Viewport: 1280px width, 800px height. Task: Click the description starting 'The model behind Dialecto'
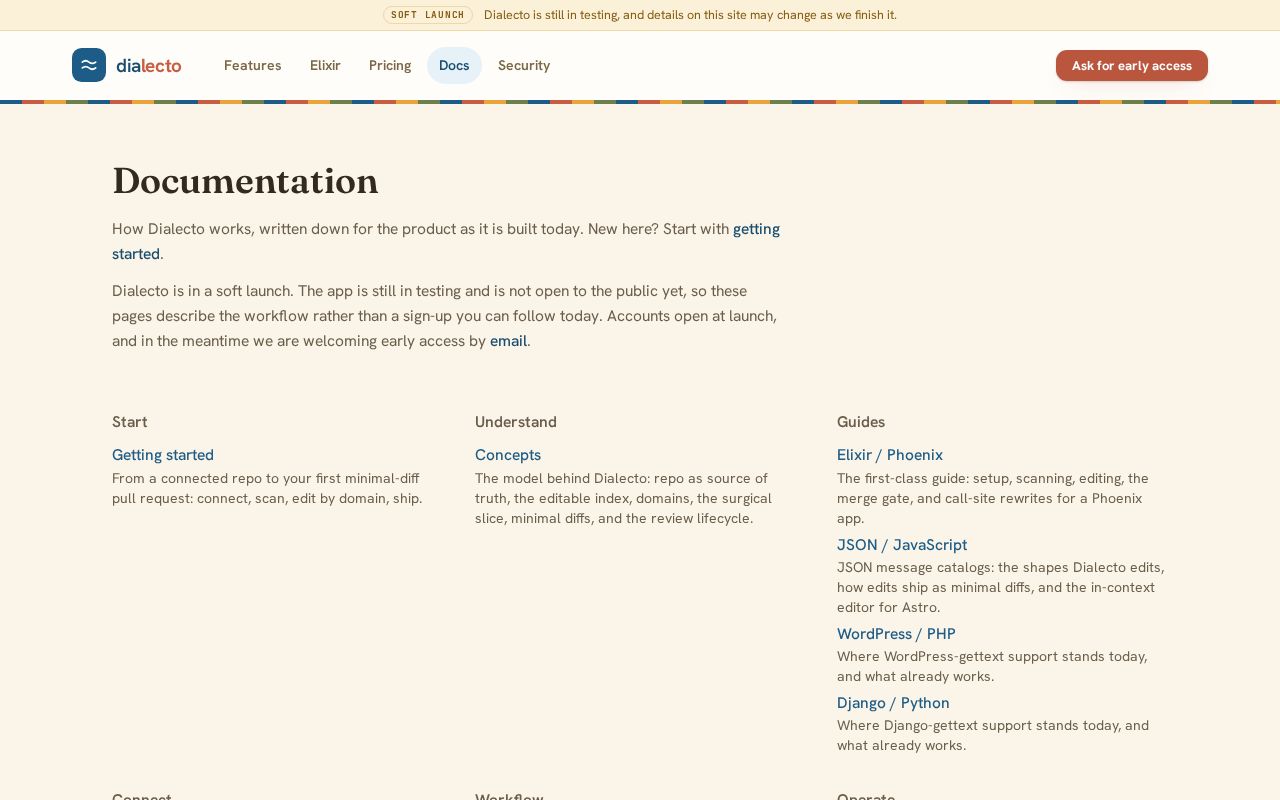point(623,498)
